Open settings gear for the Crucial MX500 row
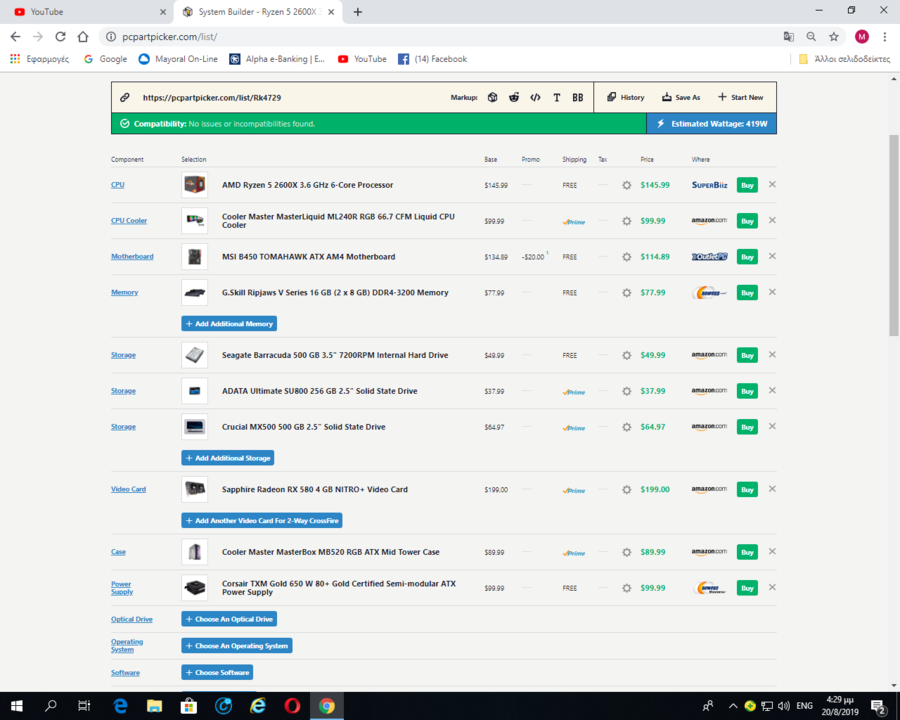 pos(627,427)
